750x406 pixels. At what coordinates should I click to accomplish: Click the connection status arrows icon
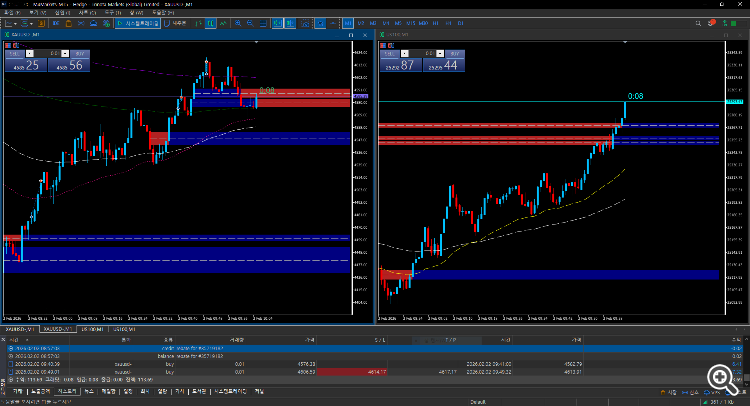click(725, 23)
